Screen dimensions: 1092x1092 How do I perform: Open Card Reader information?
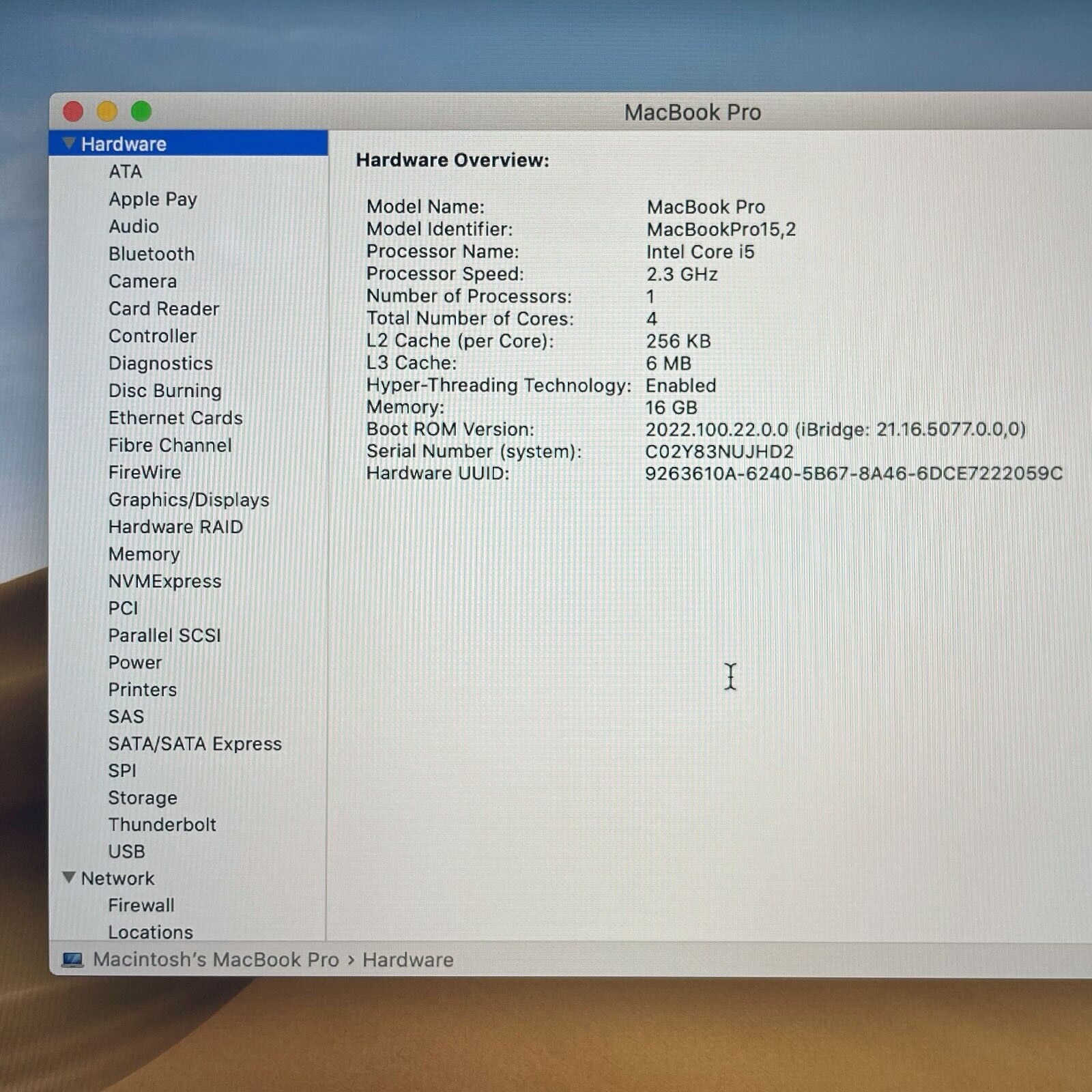pyautogui.click(x=164, y=308)
